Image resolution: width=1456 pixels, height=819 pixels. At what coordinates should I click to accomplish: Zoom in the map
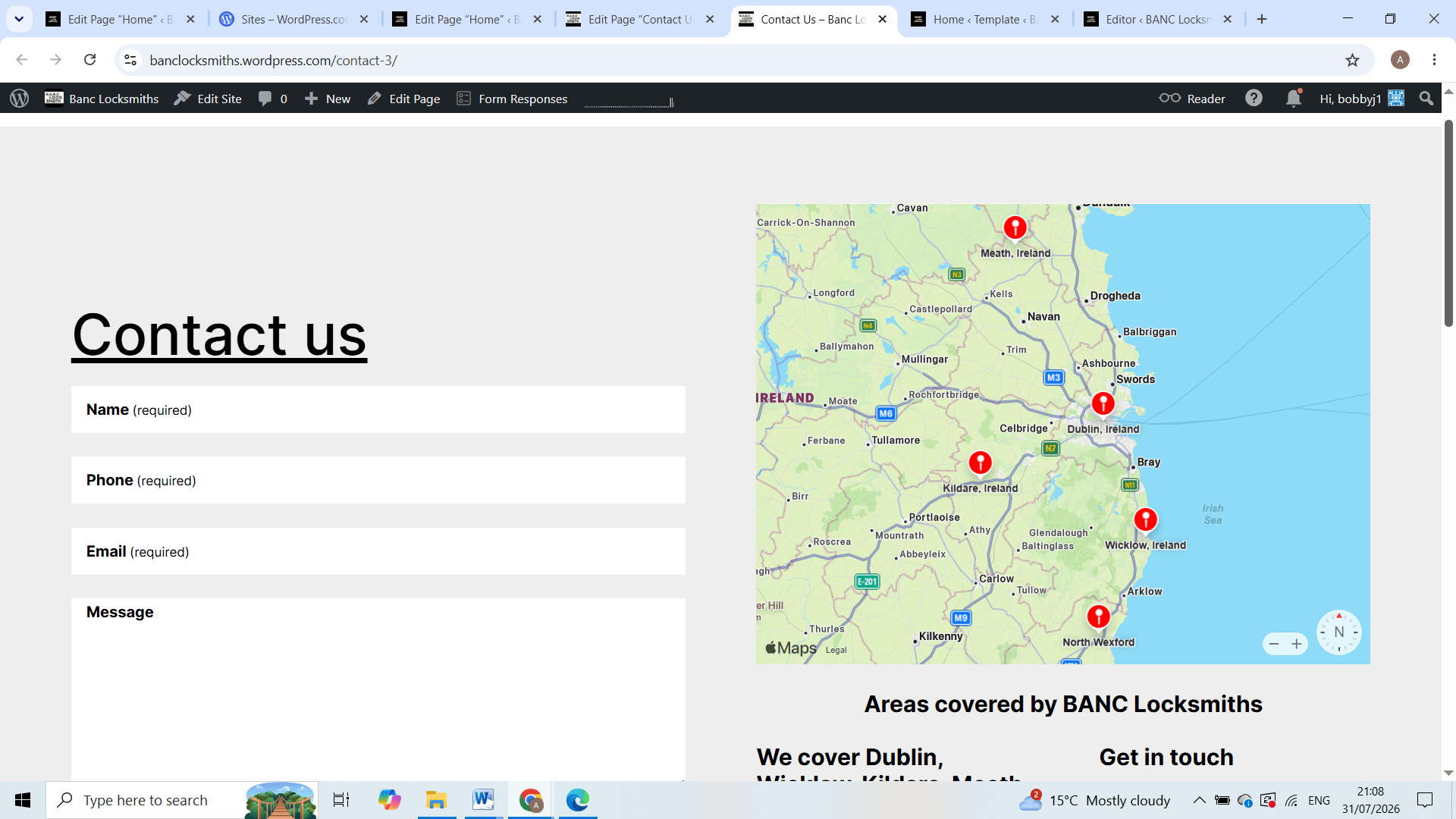click(x=1297, y=644)
